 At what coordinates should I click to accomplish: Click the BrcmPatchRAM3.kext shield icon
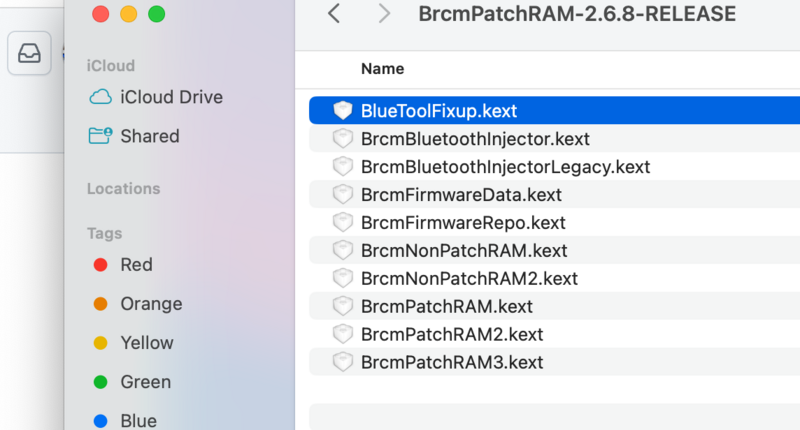point(343,362)
